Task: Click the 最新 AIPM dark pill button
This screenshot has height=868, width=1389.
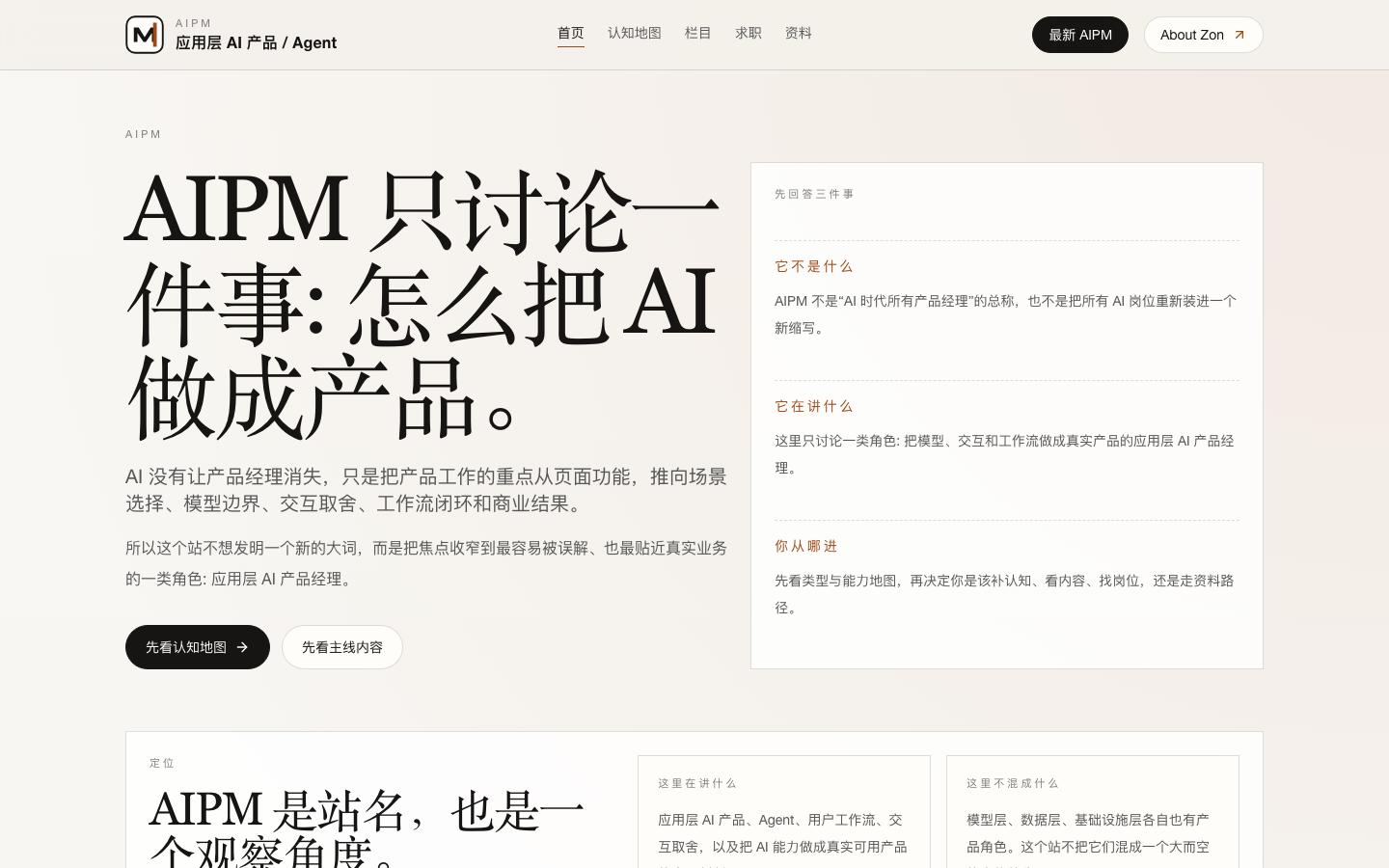Action: (1080, 34)
